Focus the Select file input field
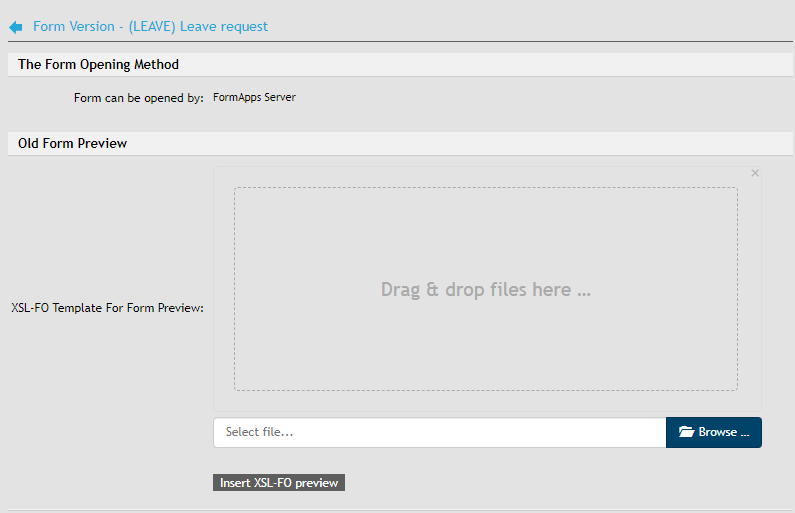Image resolution: width=795 pixels, height=513 pixels. (439, 432)
